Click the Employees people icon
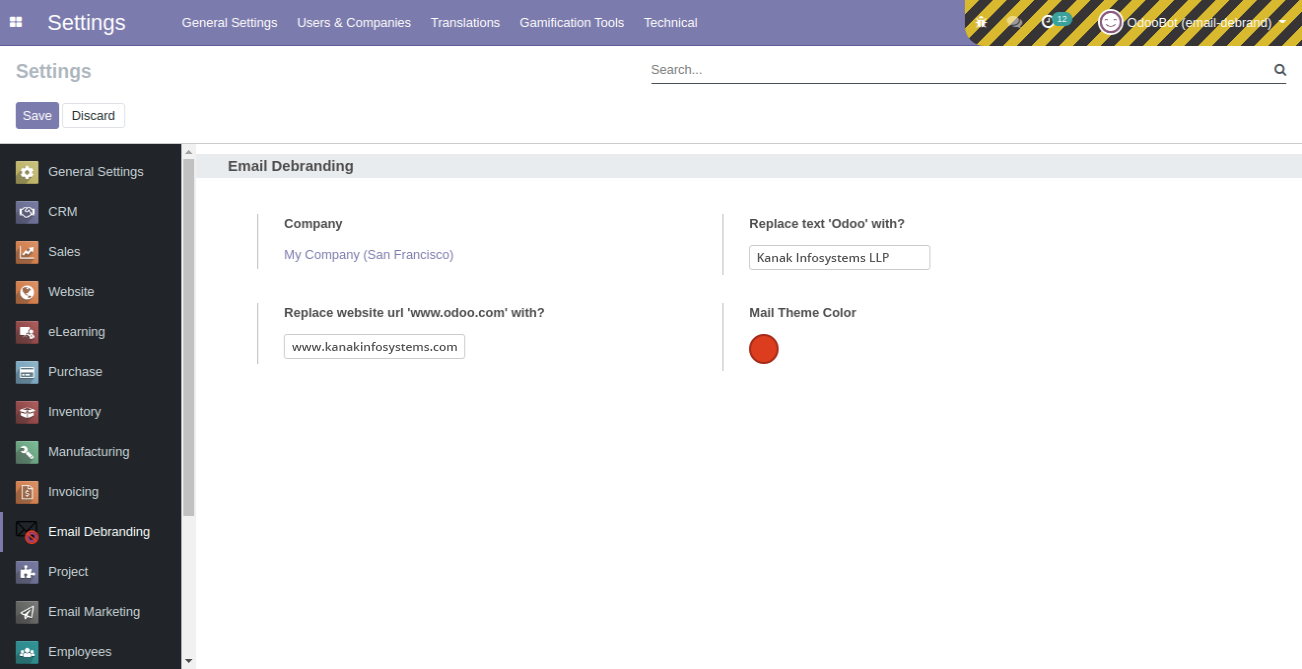 tap(27, 652)
